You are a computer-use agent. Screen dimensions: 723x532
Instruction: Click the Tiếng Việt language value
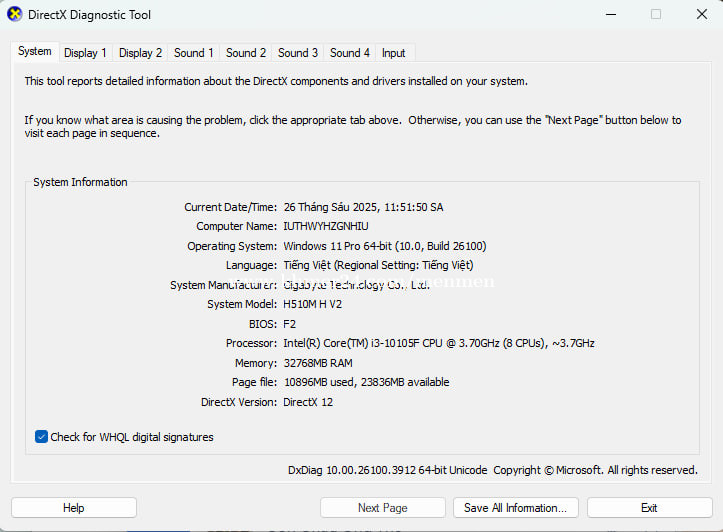[x=378, y=266]
